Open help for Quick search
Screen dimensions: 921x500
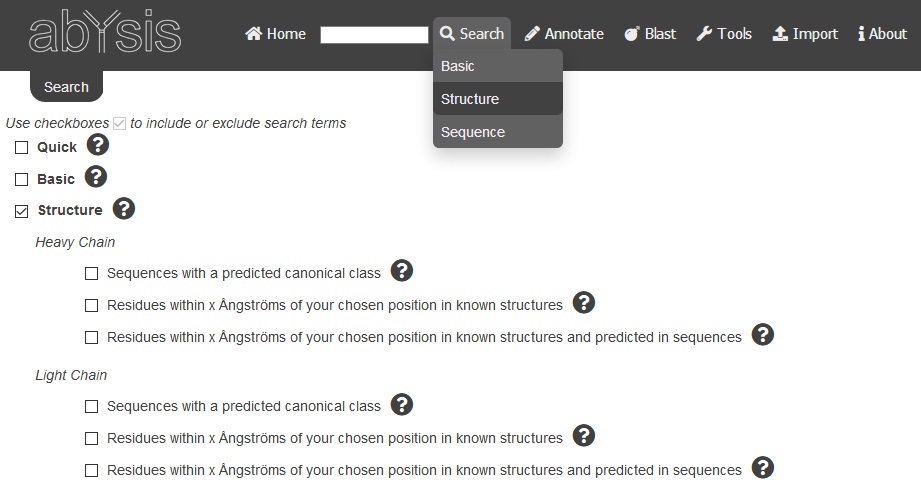click(x=98, y=145)
